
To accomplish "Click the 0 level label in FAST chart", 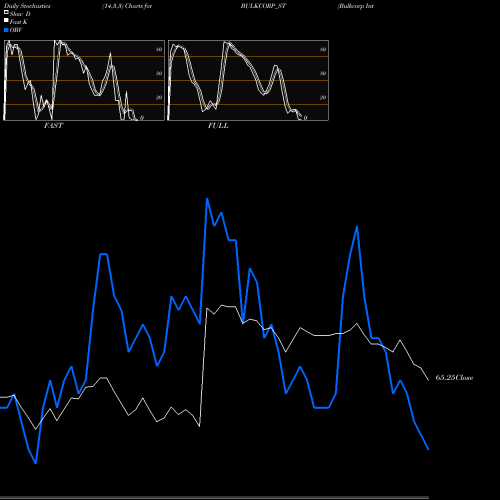I will click(x=142, y=118).
